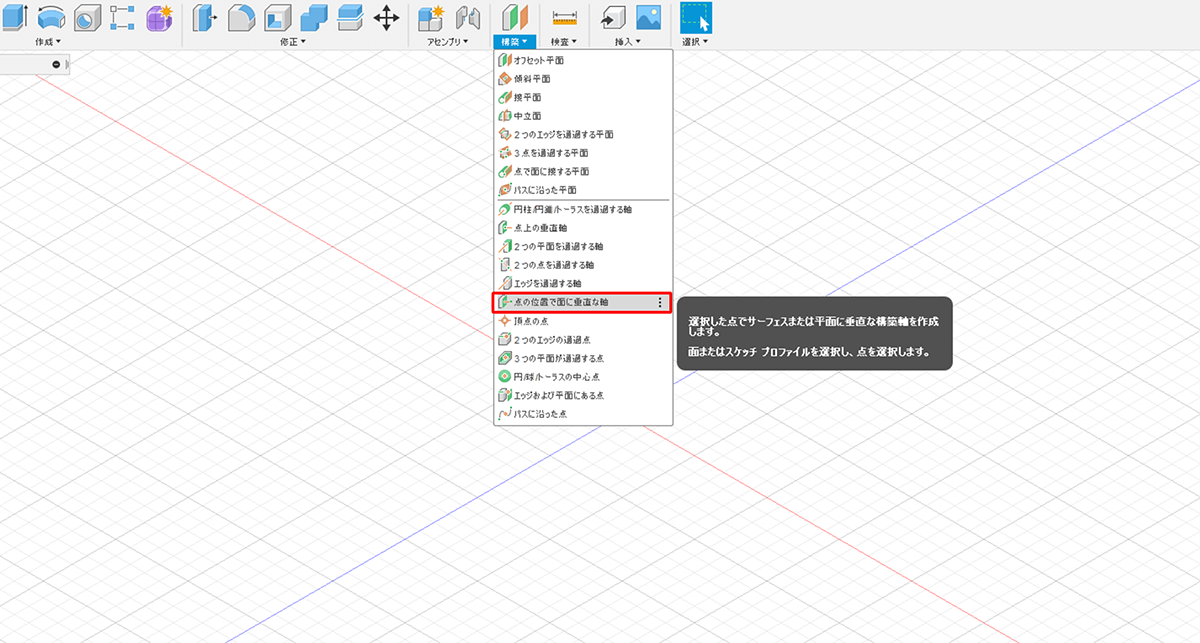Image resolution: width=1200 pixels, height=643 pixels.
Task: Choose 点の位置で面に垂直な軸
Action: [583, 302]
